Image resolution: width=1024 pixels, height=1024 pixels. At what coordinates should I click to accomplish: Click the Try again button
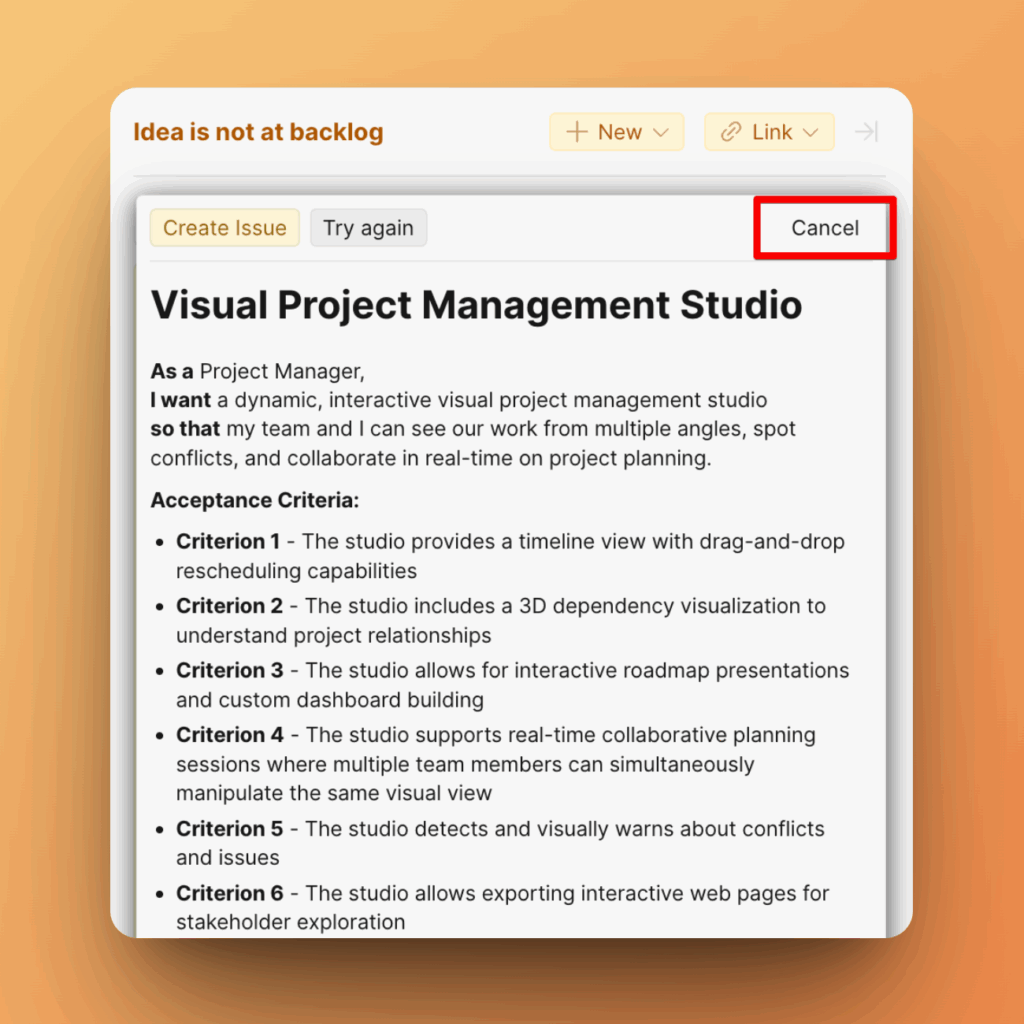(x=368, y=228)
